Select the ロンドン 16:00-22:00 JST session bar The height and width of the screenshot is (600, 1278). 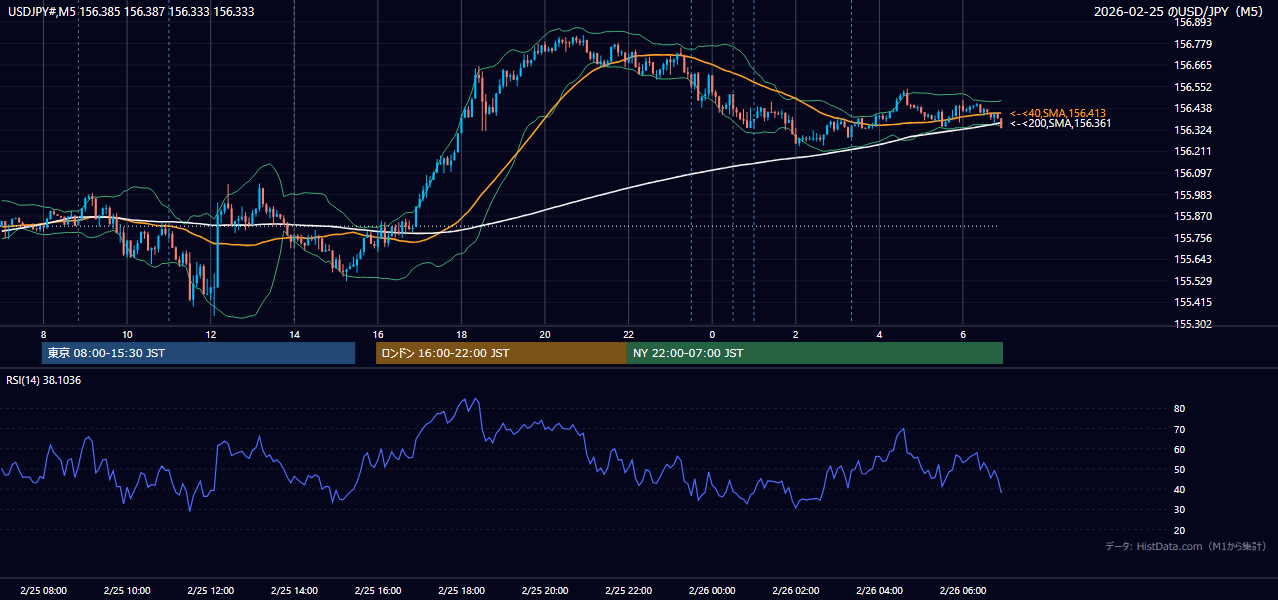pos(501,353)
